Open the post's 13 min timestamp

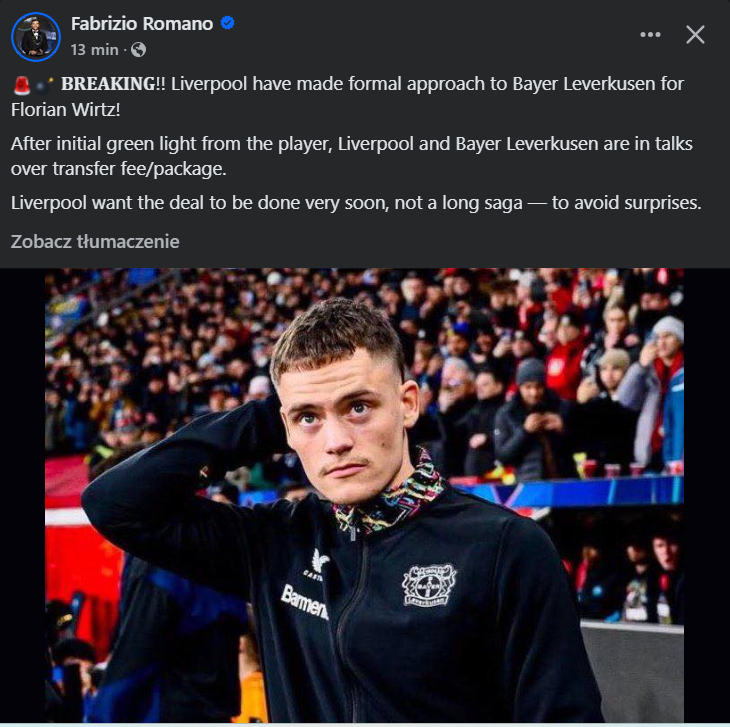tap(95, 50)
